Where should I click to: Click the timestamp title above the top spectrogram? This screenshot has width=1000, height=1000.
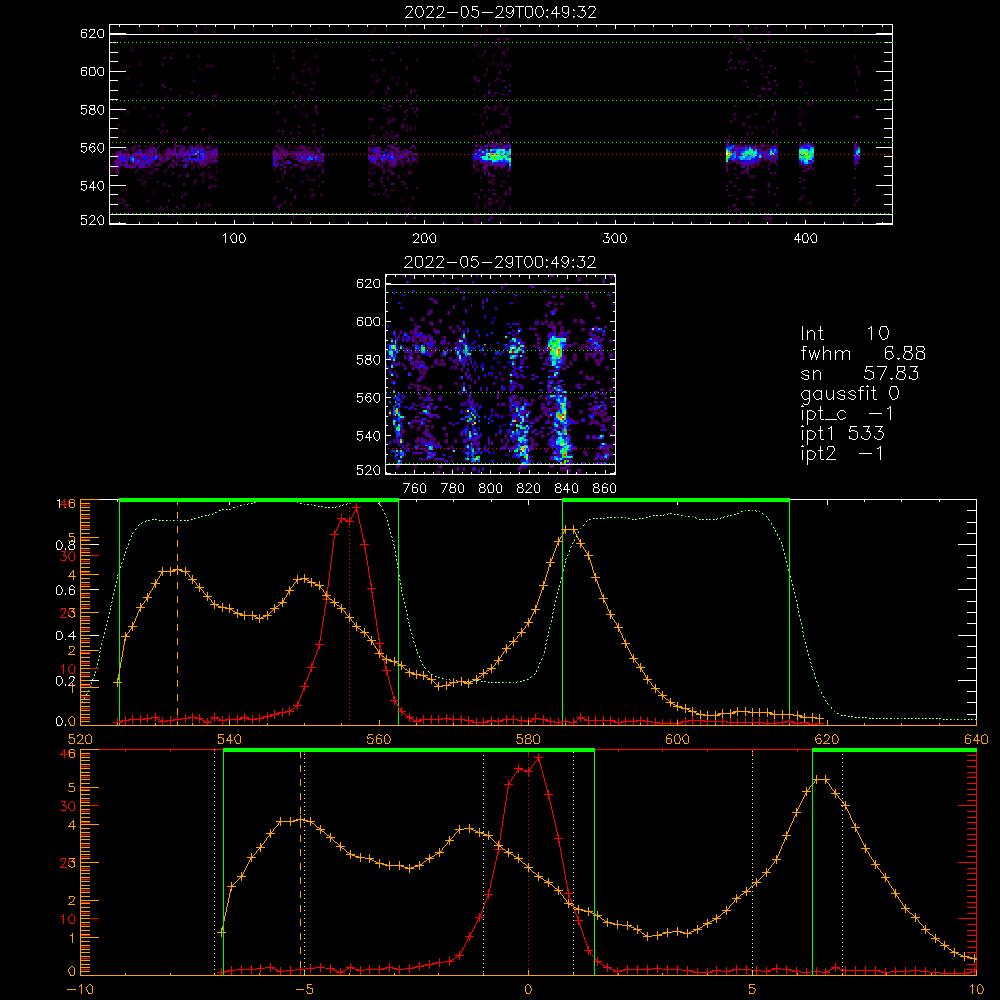click(x=500, y=12)
